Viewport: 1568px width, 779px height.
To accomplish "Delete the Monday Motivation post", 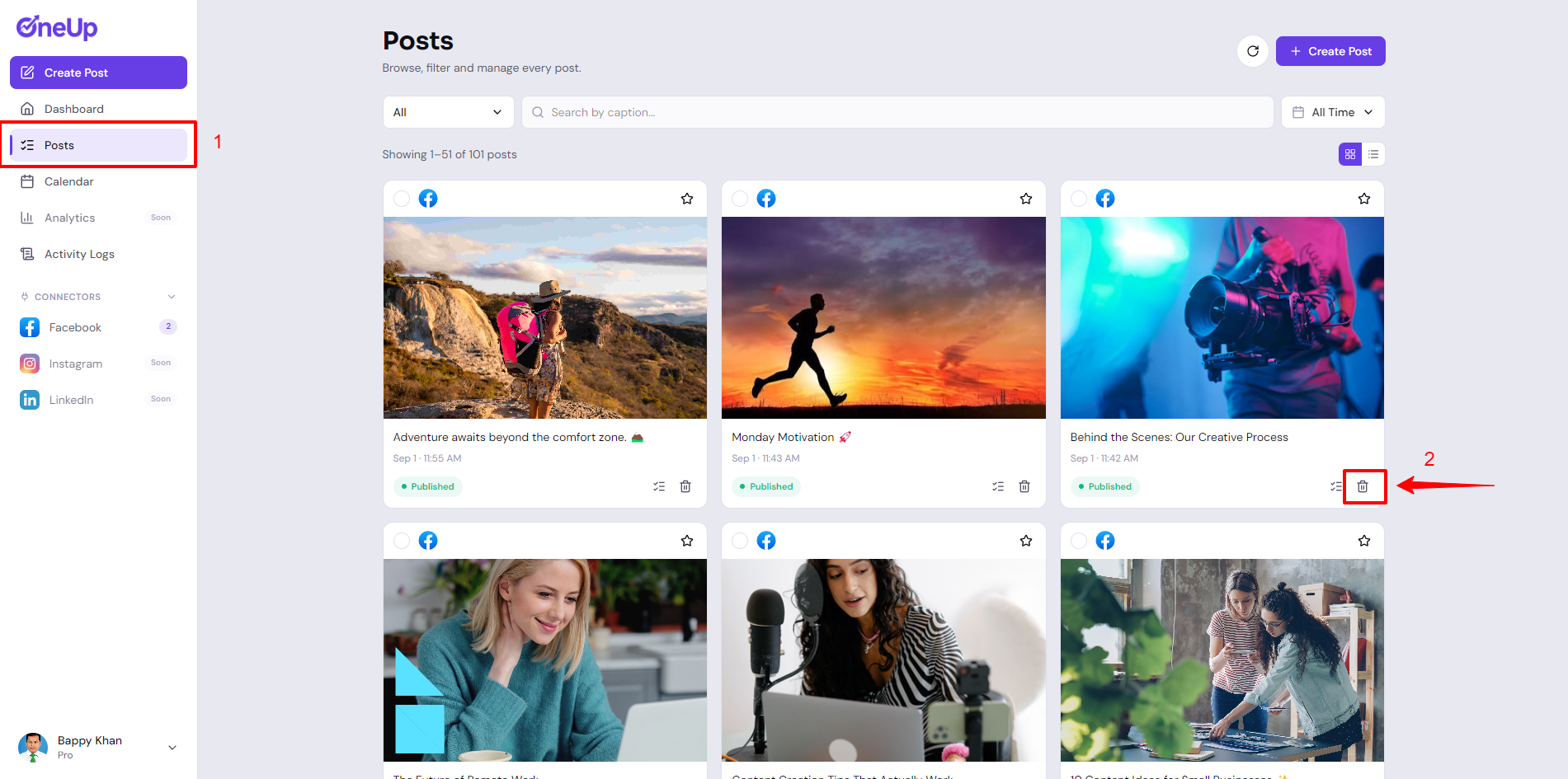I will click(x=1024, y=486).
